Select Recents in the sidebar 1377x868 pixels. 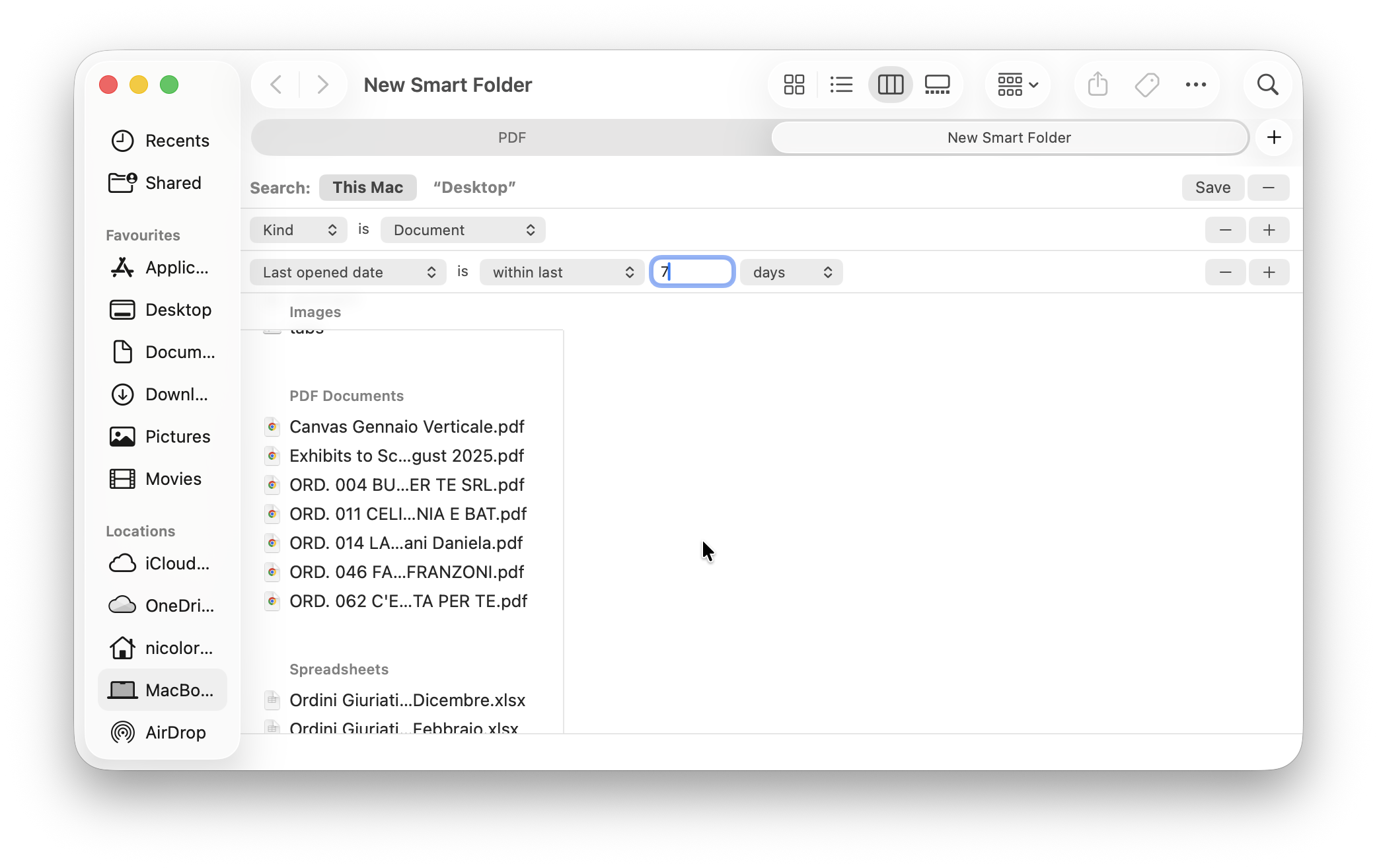tap(177, 140)
